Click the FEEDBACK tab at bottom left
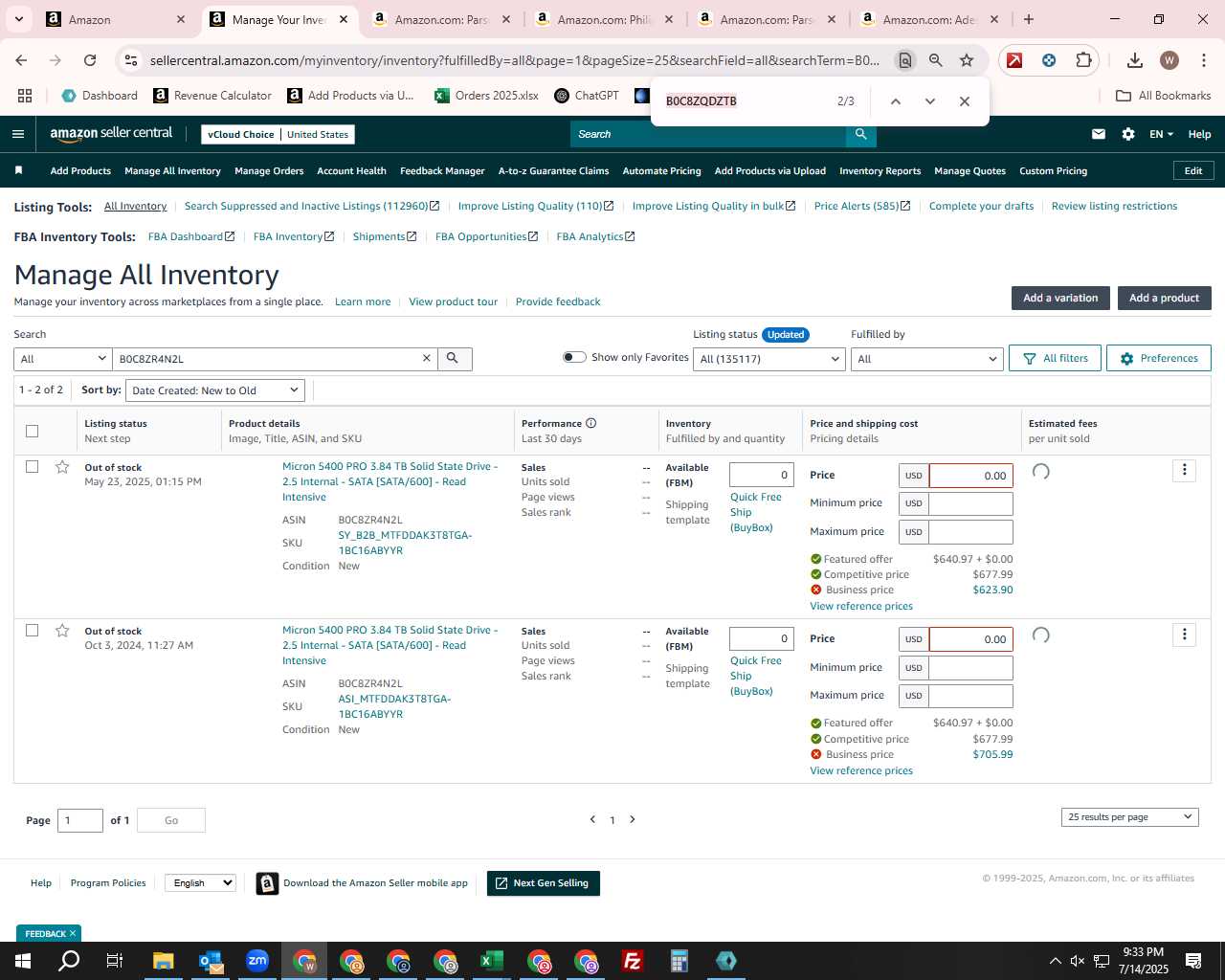 [49, 933]
